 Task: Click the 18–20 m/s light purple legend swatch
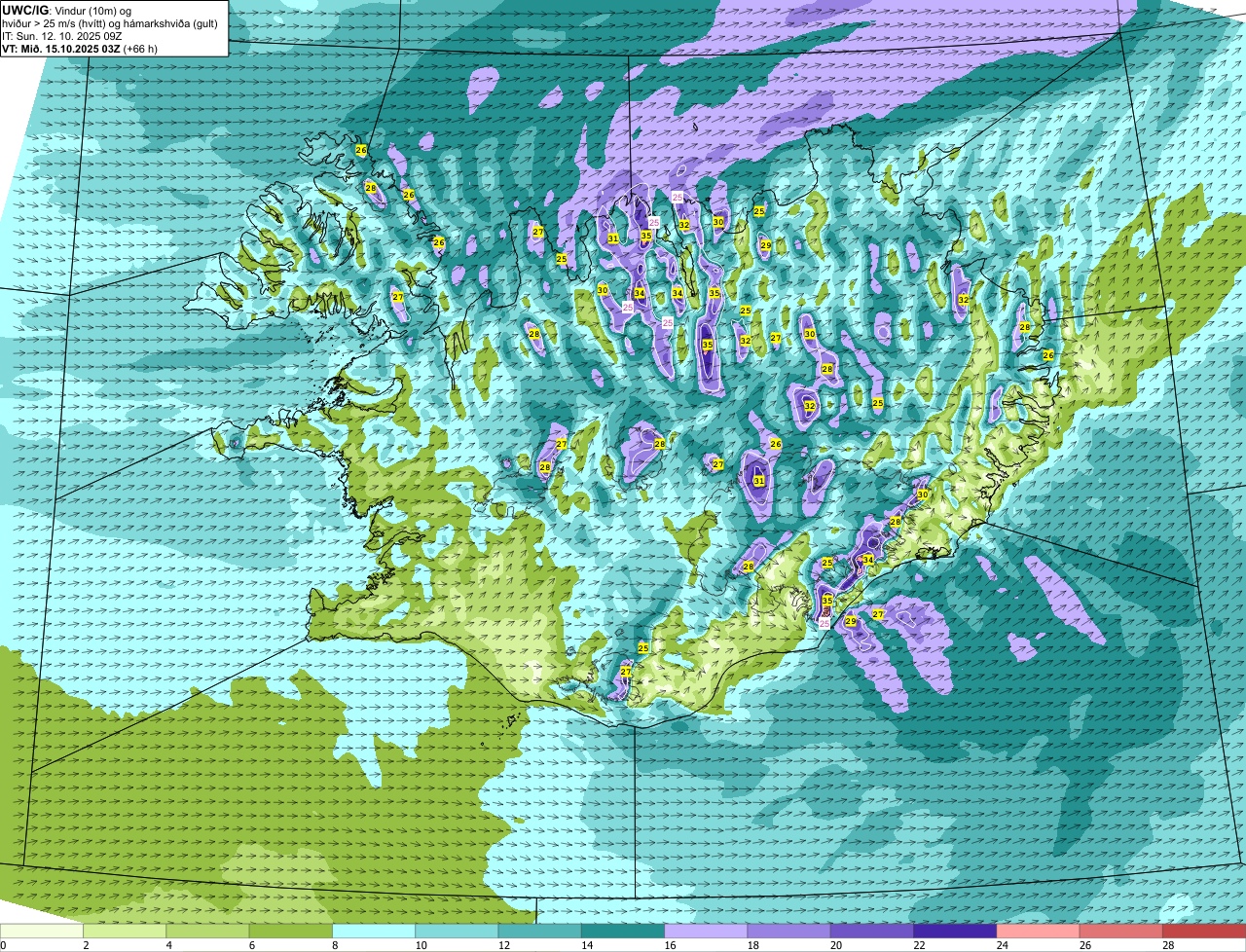coord(789,931)
